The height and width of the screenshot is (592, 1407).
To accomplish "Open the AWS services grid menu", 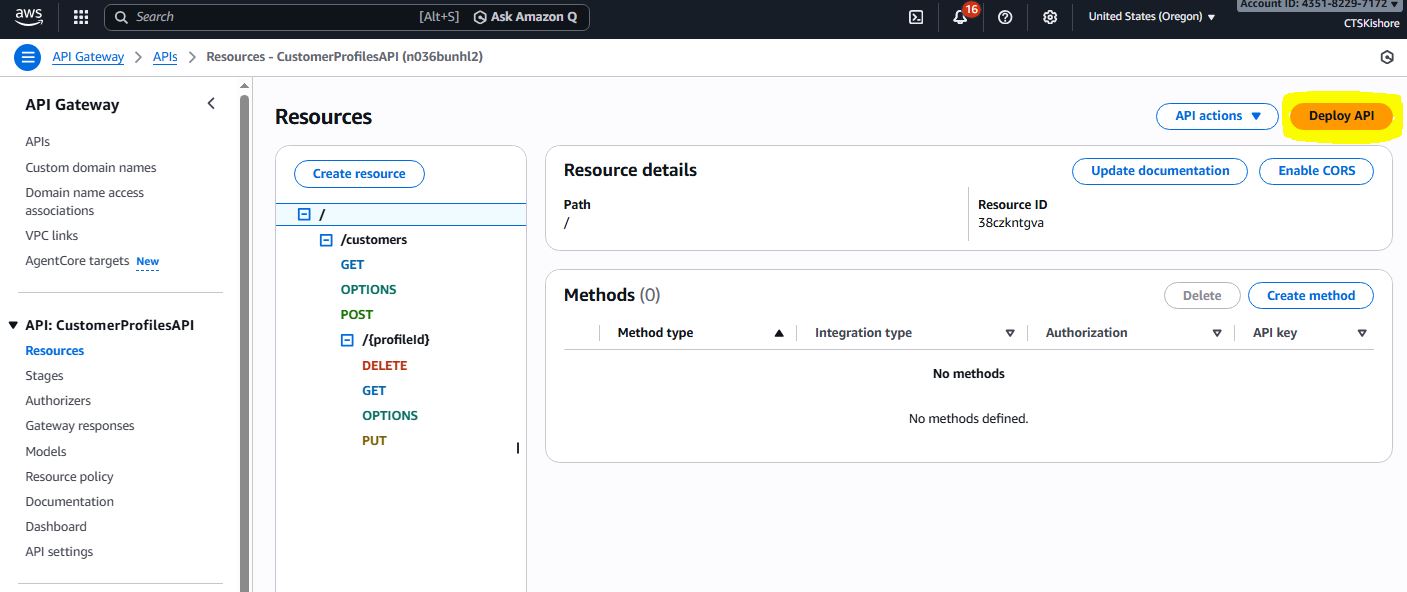I will pos(81,17).
